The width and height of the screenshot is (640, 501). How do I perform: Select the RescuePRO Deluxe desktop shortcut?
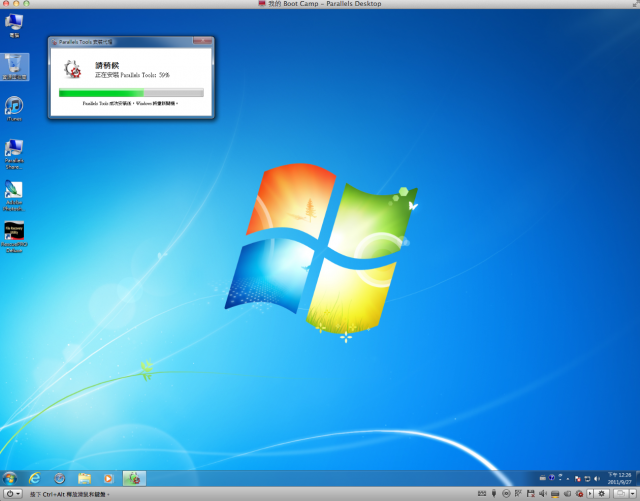[14, 237]
